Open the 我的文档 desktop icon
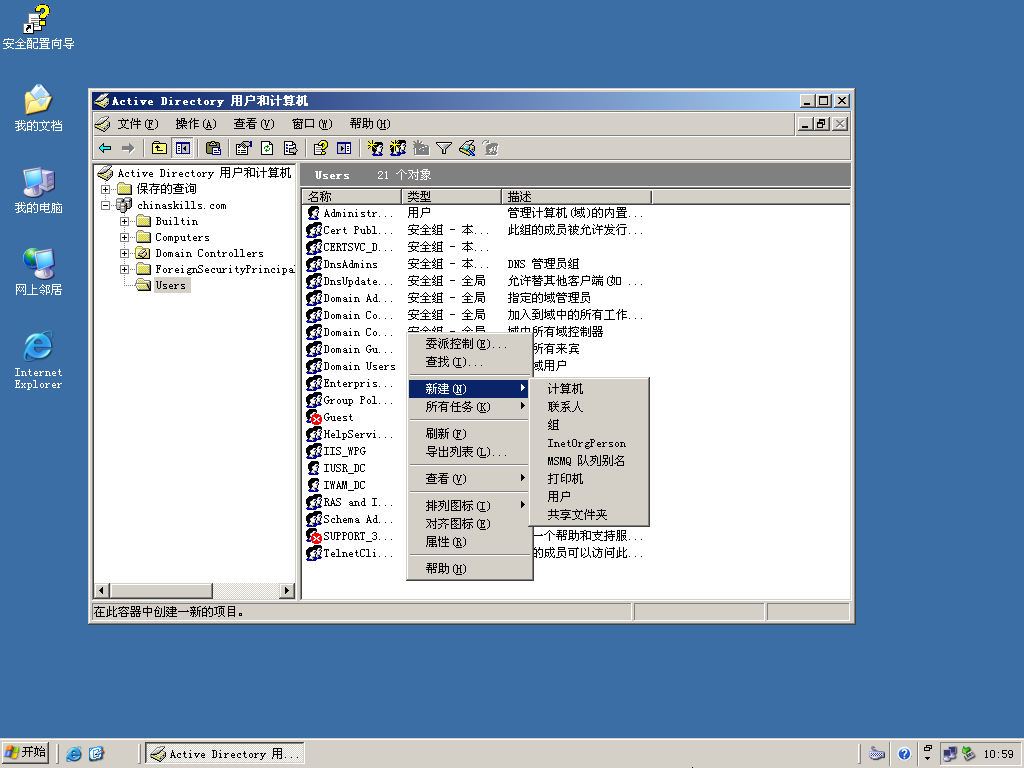Image resolution: width=1024 pixels, height=768 pixels. (38, 108)
